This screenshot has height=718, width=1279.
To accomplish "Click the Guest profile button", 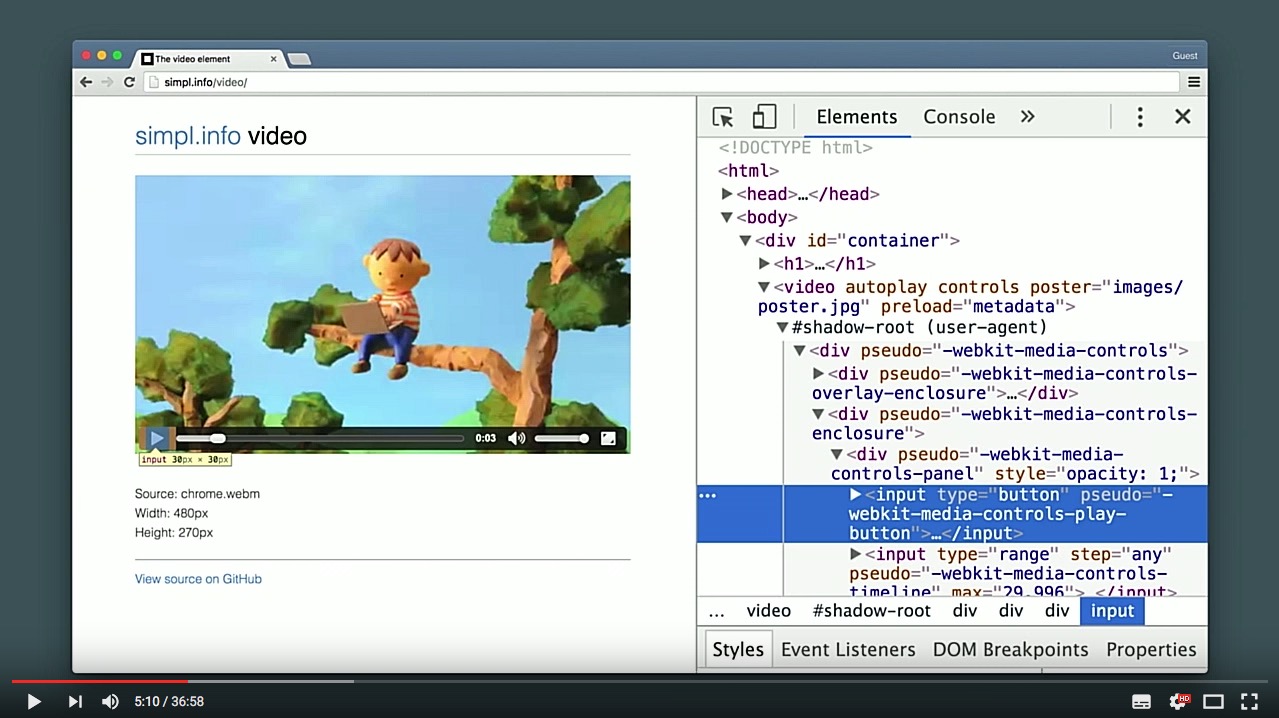I will [1185, 56].
